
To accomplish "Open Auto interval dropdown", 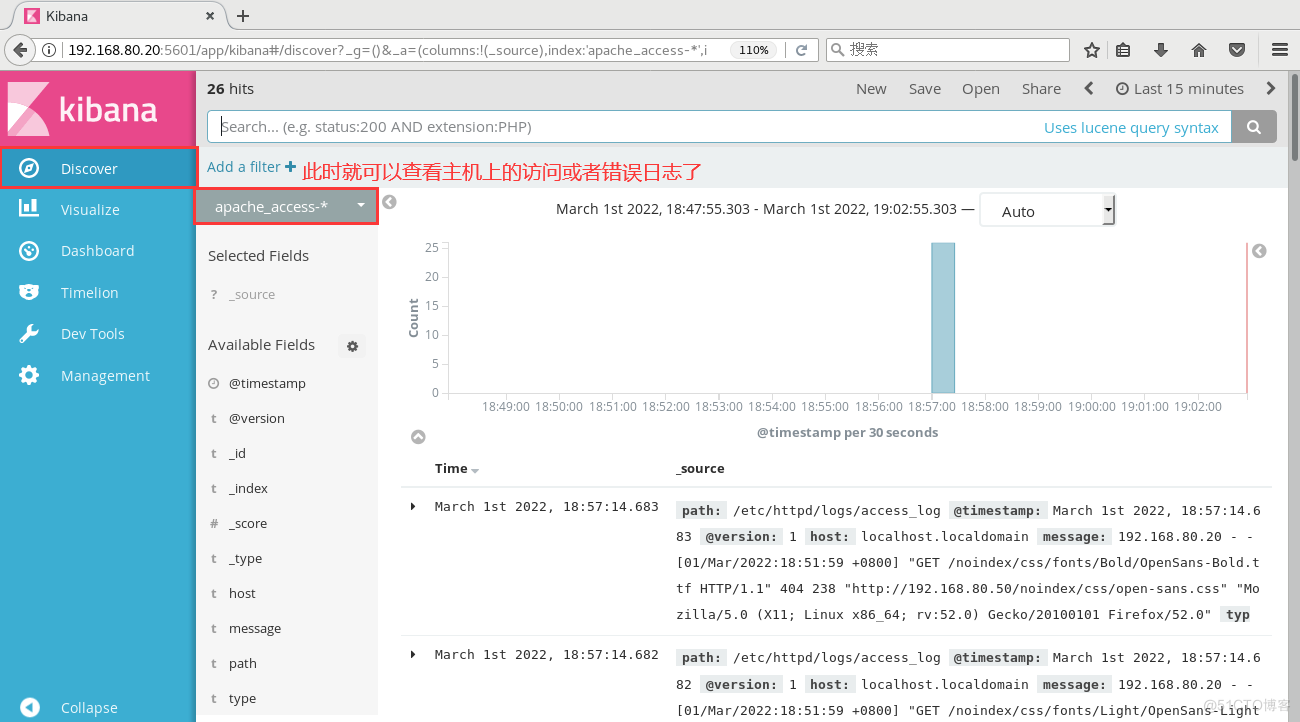I will point(1047,210).
